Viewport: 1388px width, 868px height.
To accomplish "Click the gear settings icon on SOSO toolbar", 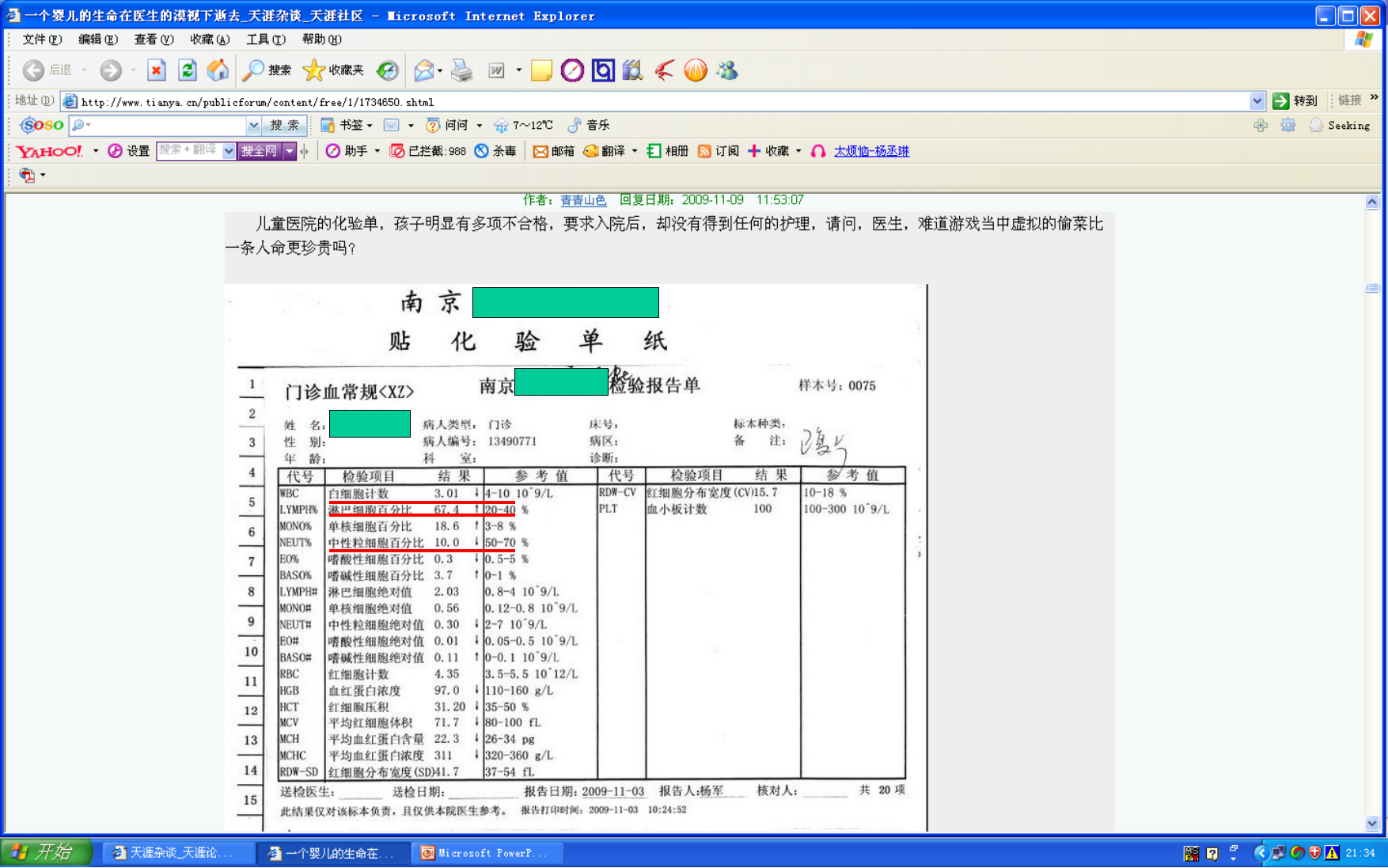I will pos(1288,125).
